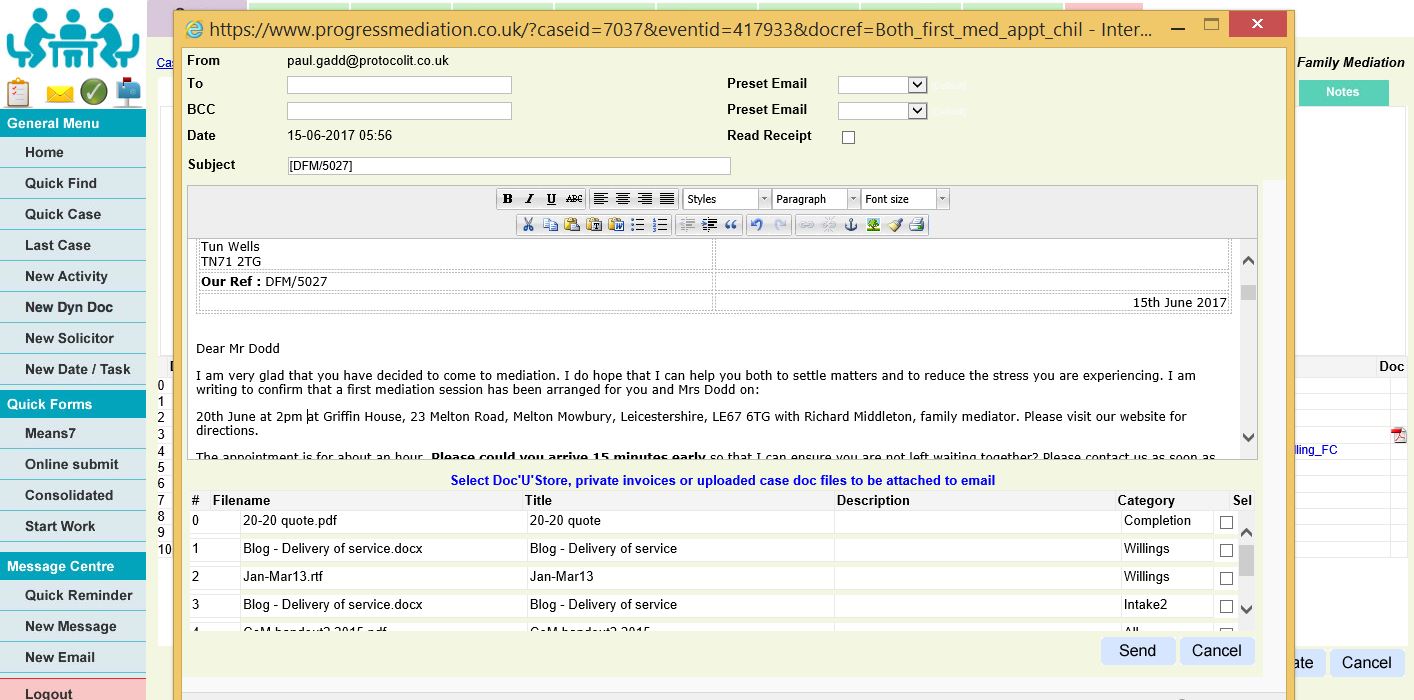
Task: Click Cancel button in background page
Action: tap(1367, 663)
